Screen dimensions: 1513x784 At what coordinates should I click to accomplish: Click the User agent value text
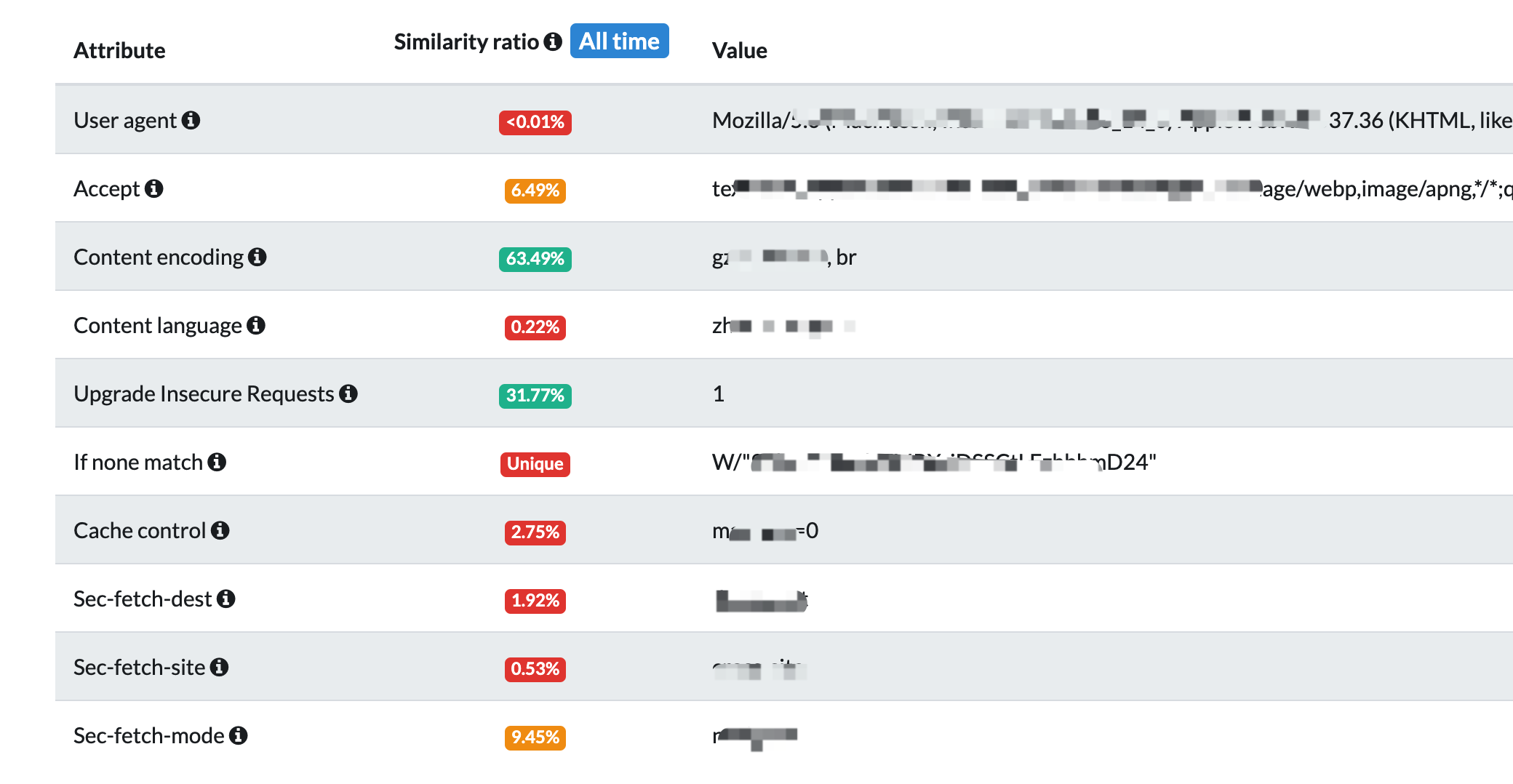point(1112,120)
